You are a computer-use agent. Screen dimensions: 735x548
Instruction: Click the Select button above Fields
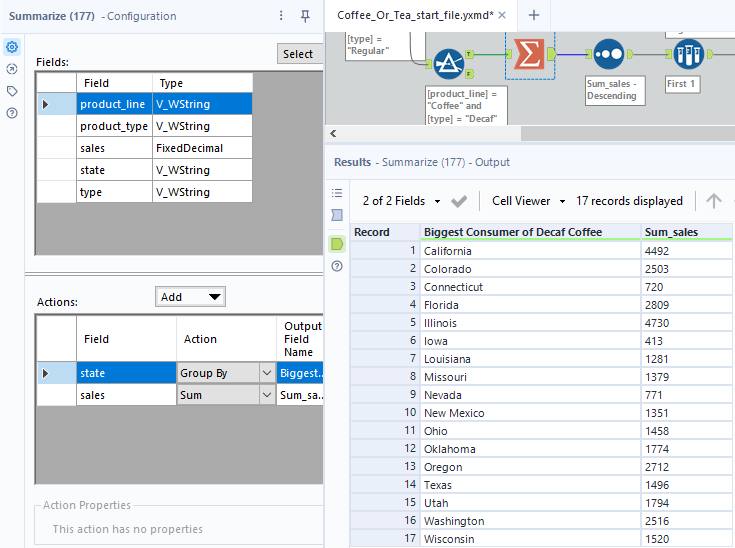300,54
